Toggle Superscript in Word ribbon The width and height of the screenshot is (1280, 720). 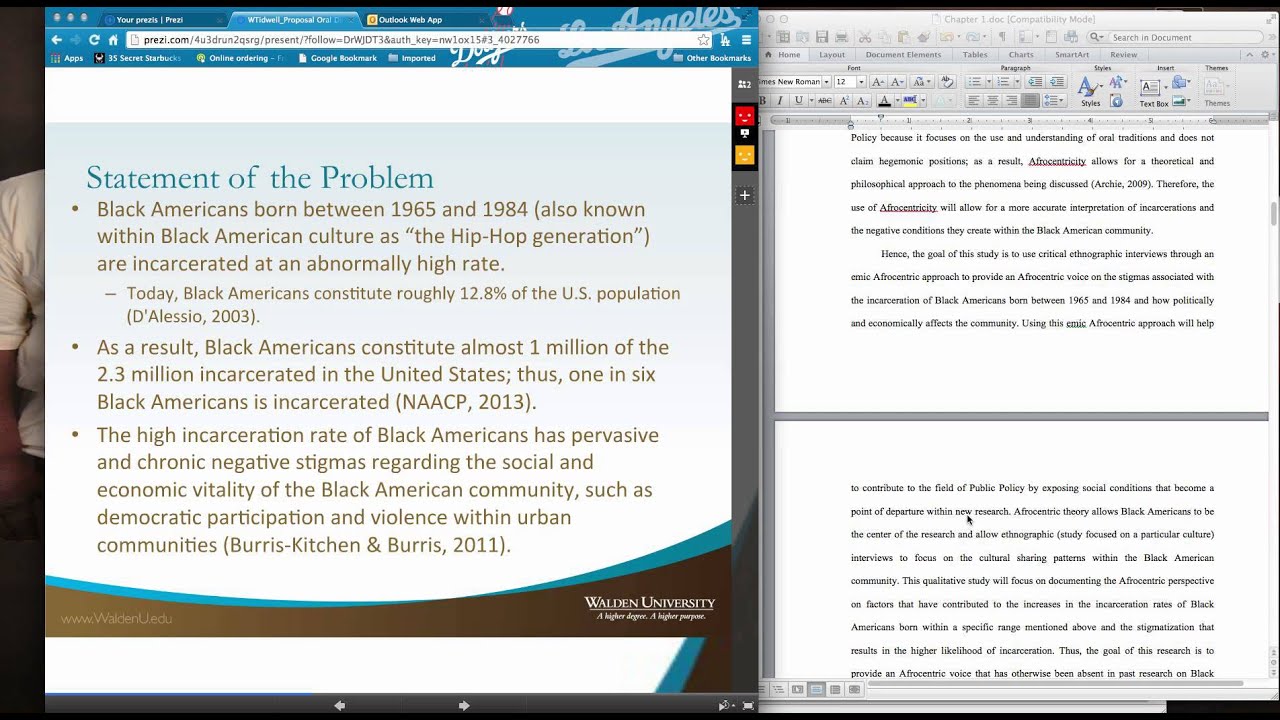click(x=844, y=100)
